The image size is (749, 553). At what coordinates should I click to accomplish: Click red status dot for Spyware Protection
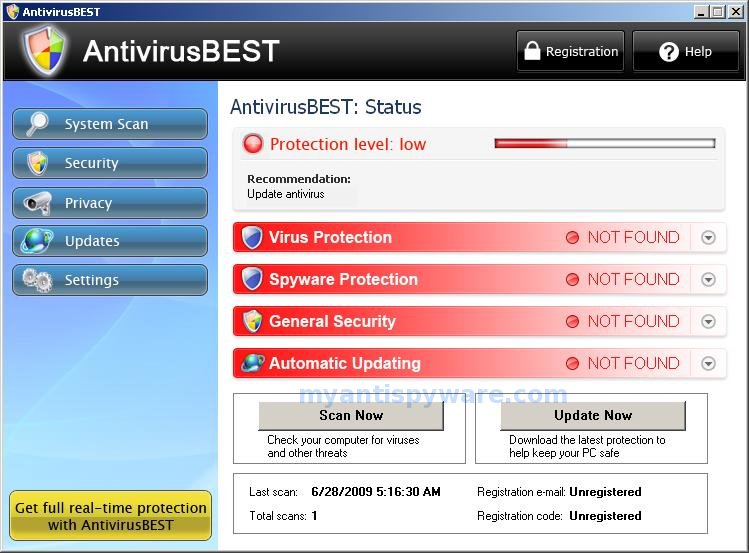(572, 279)
